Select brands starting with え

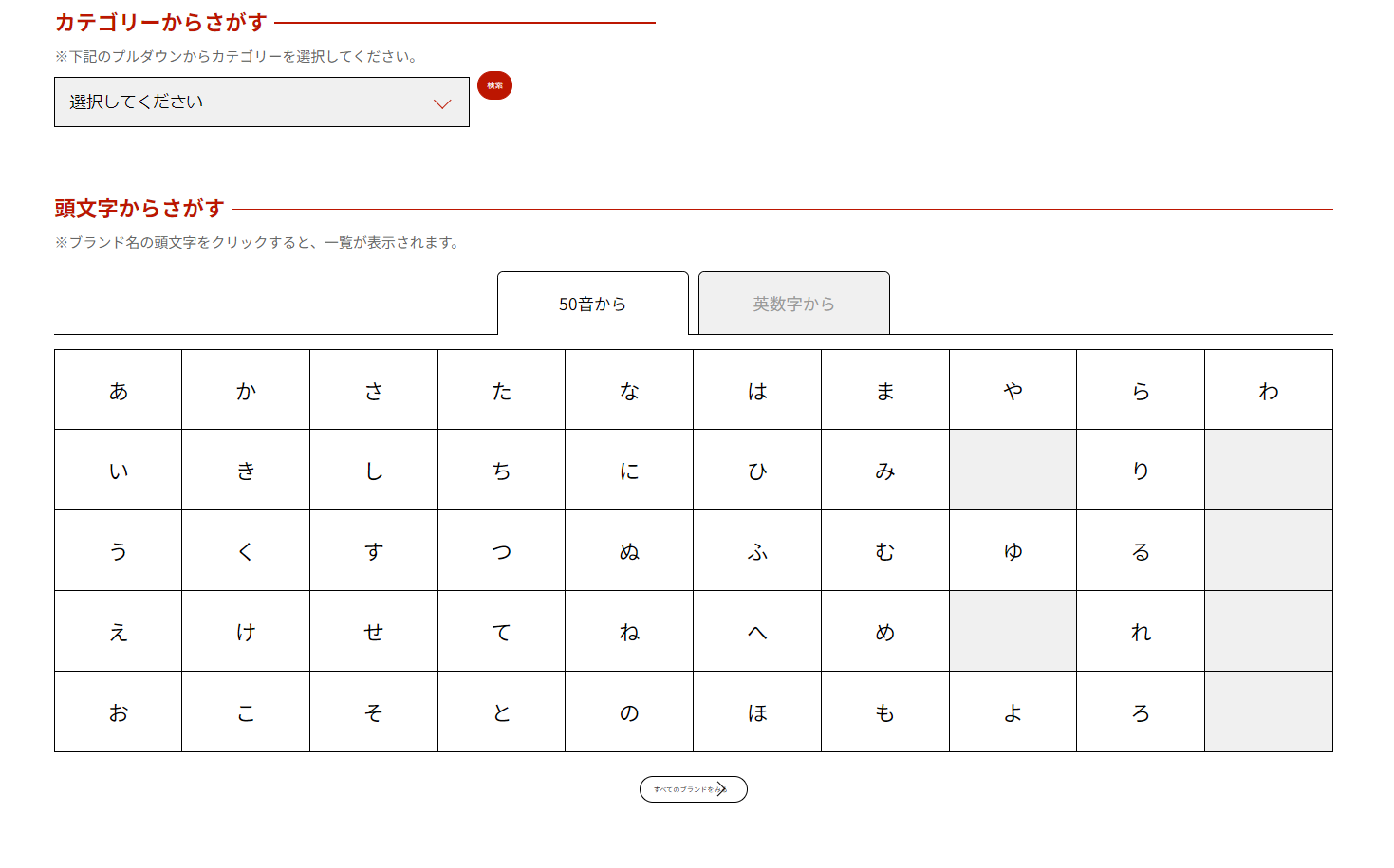coord(119,632)
